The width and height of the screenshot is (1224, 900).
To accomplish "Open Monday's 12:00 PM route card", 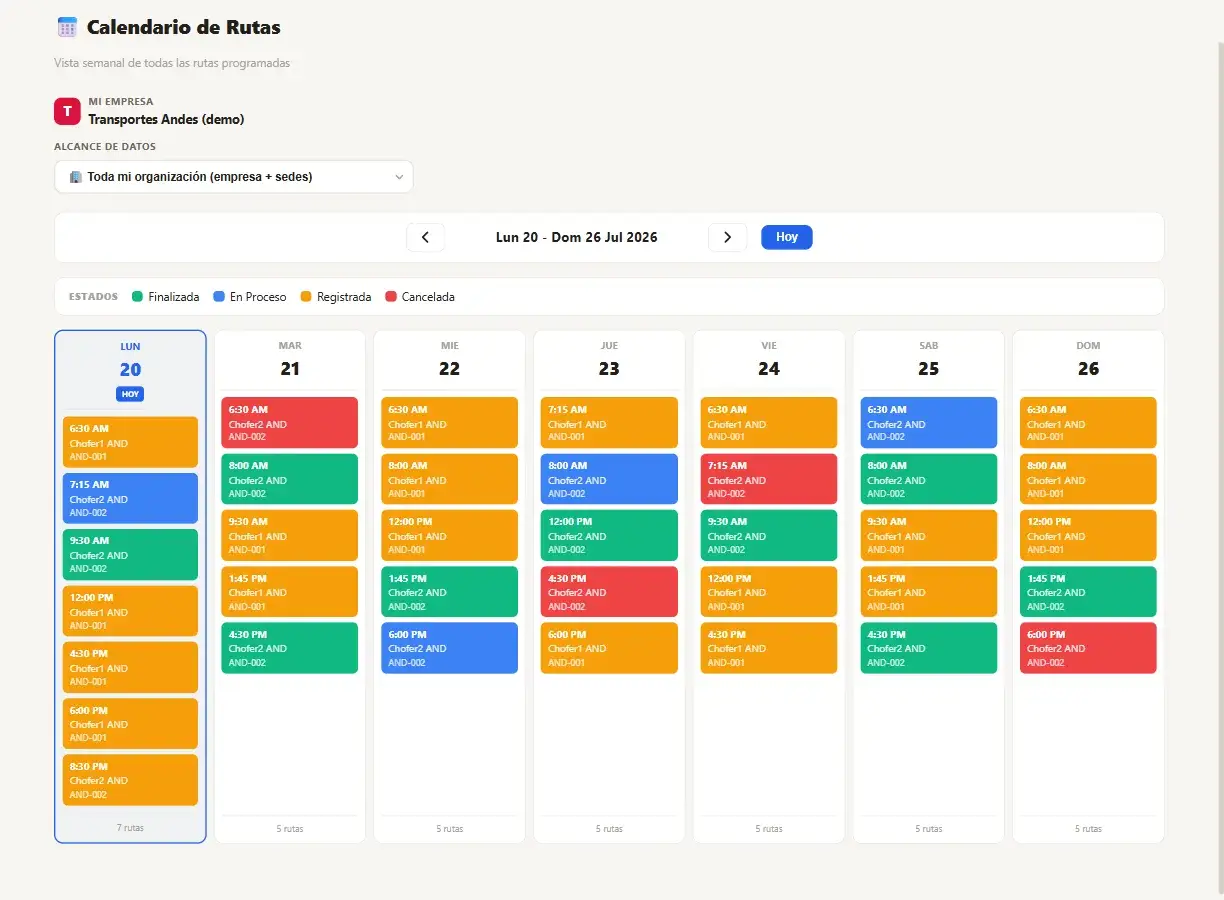I will 130,611.
